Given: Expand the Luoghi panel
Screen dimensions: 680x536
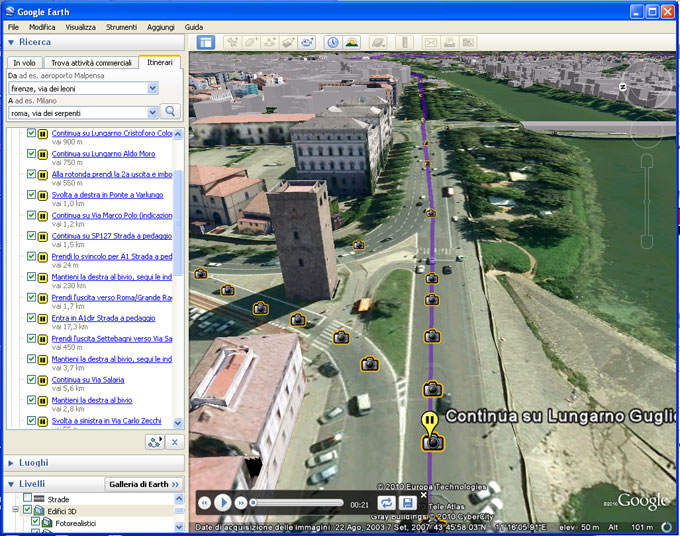Looking at the screenshot, I should point(11,463).
